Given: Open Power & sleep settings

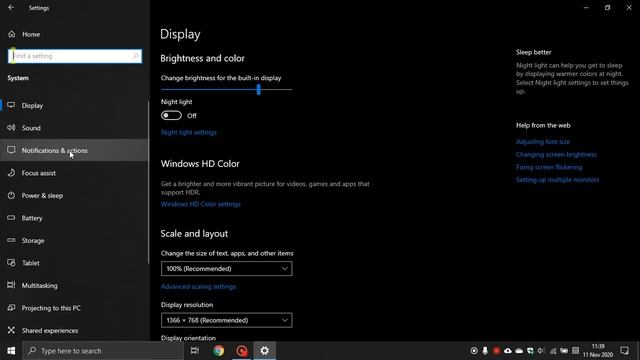Looking at the screenshot, I should [x=74, y=196].
